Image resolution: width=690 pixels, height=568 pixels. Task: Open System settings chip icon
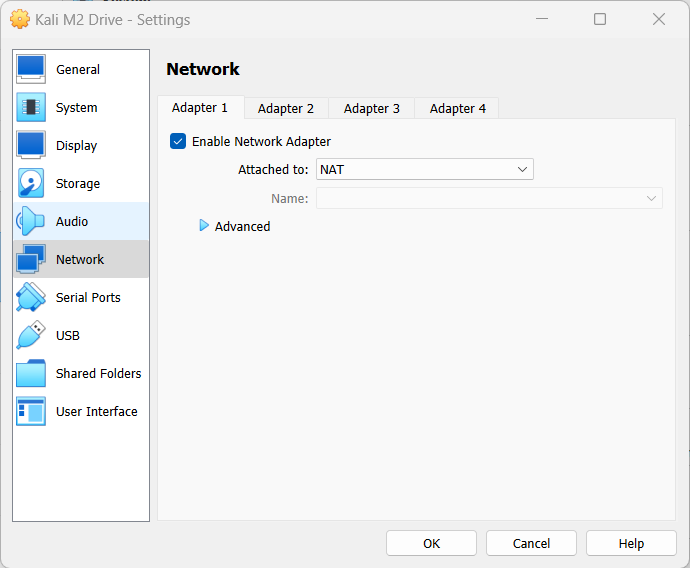click(31, 107)
